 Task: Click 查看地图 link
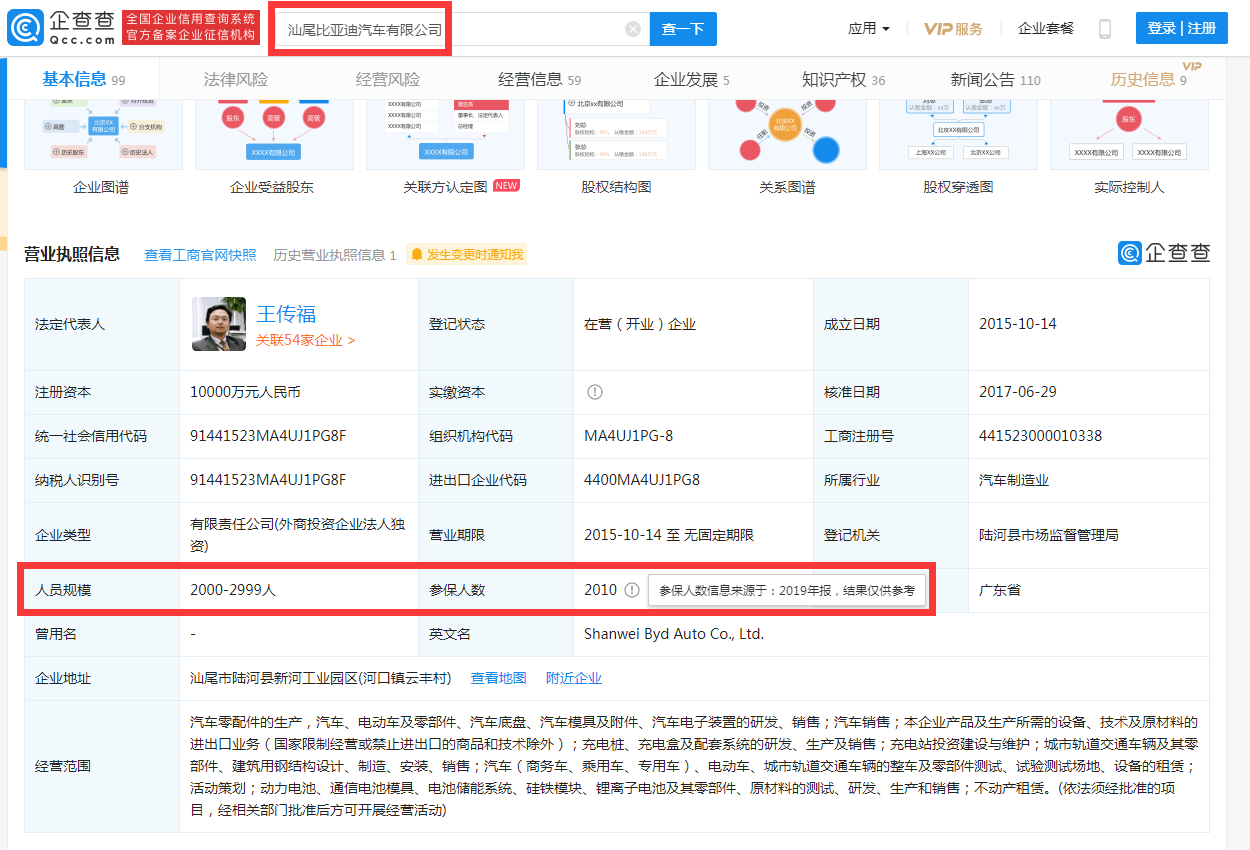coord(498,678)
